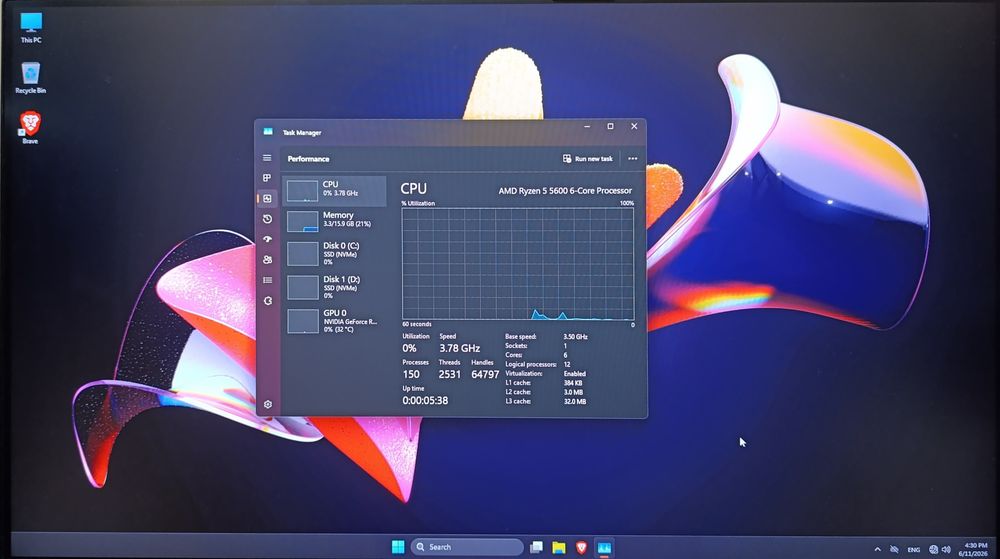Click the Base speed 3.50 GHz value
Viewport: 1000px width, 559px height.
point(575,337)
